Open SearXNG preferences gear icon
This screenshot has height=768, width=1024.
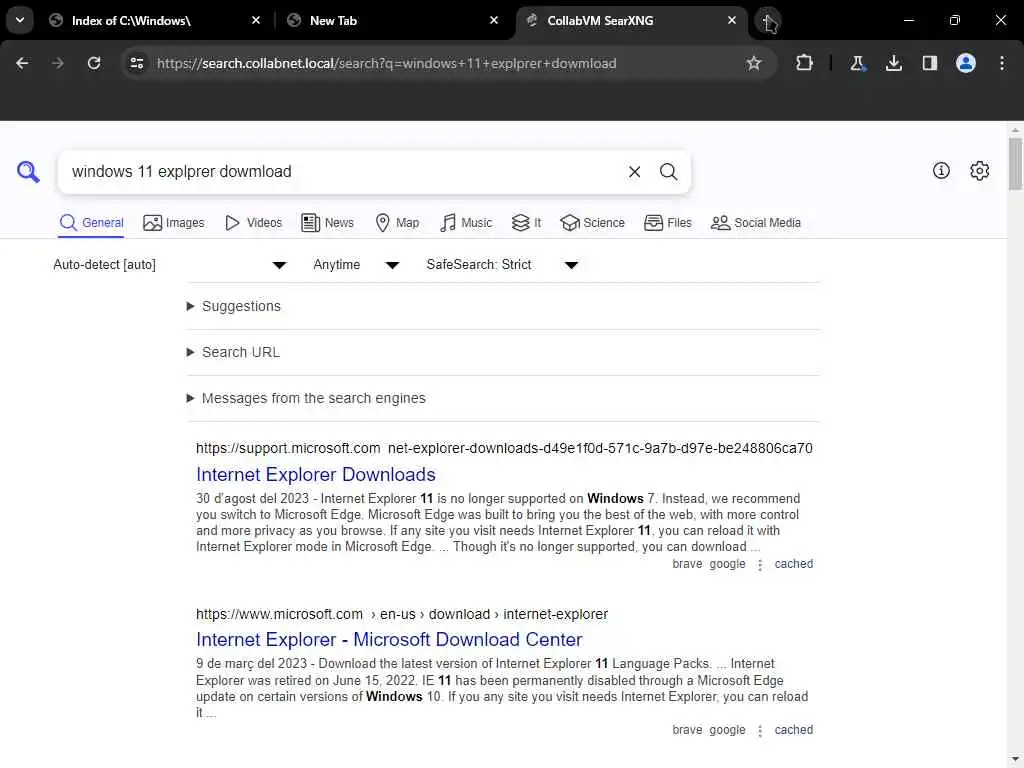pos(979,170)
